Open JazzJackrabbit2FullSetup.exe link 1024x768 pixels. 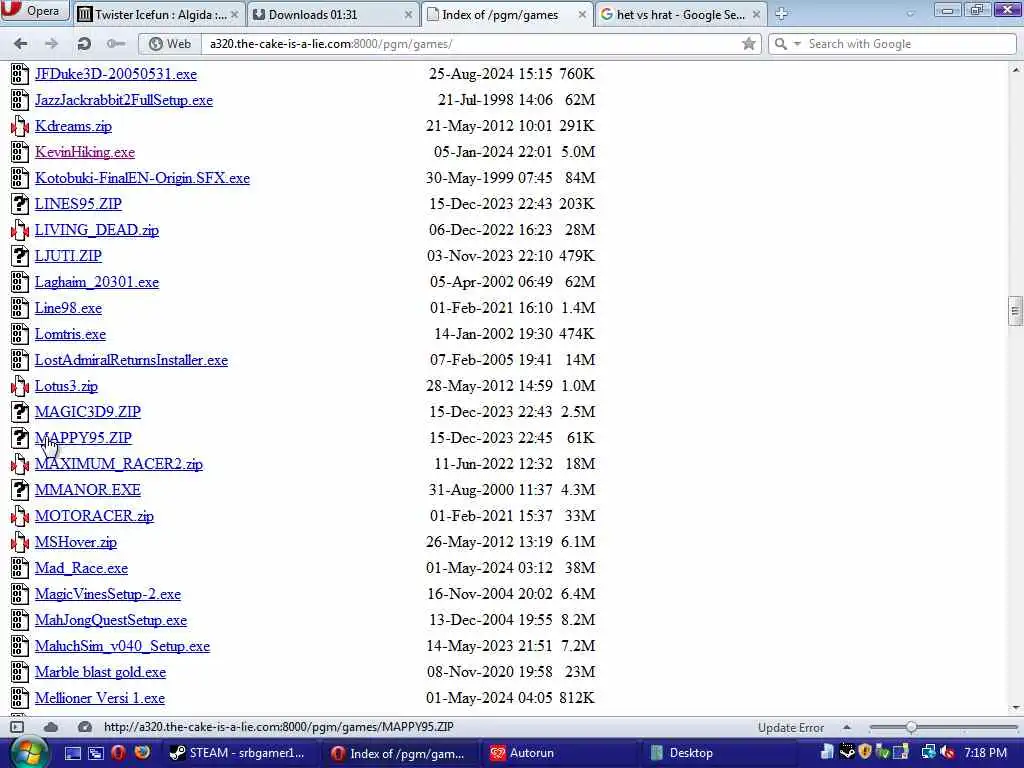[123, 100]
